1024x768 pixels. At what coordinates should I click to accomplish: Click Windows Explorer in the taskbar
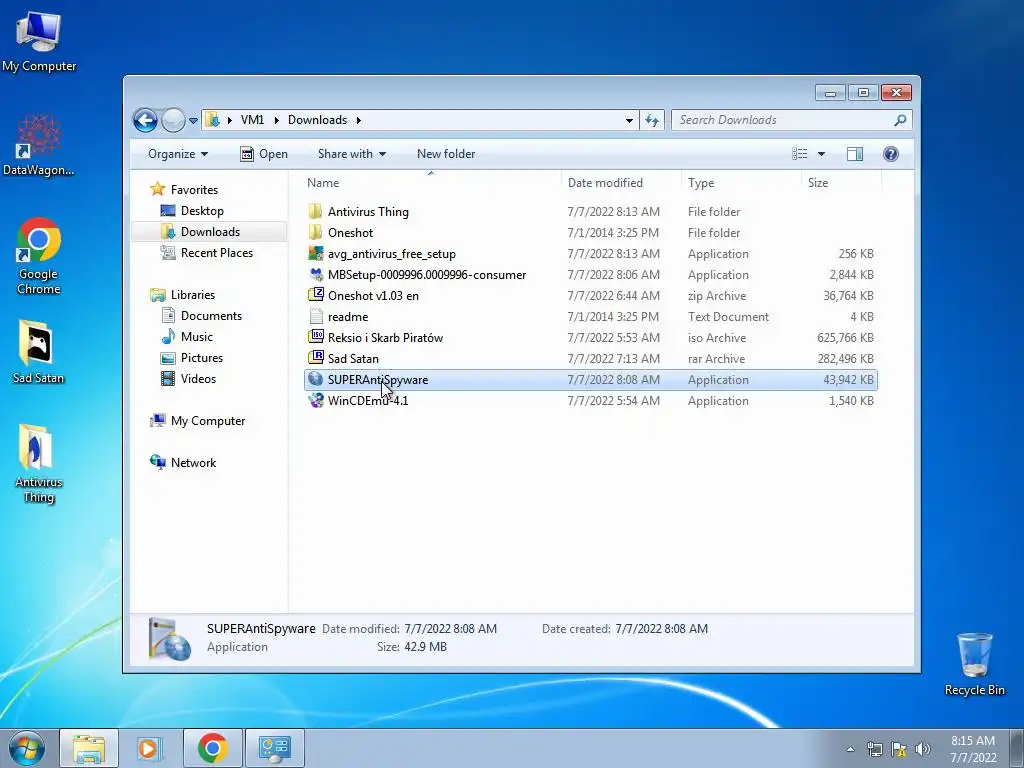coord(89,748)
